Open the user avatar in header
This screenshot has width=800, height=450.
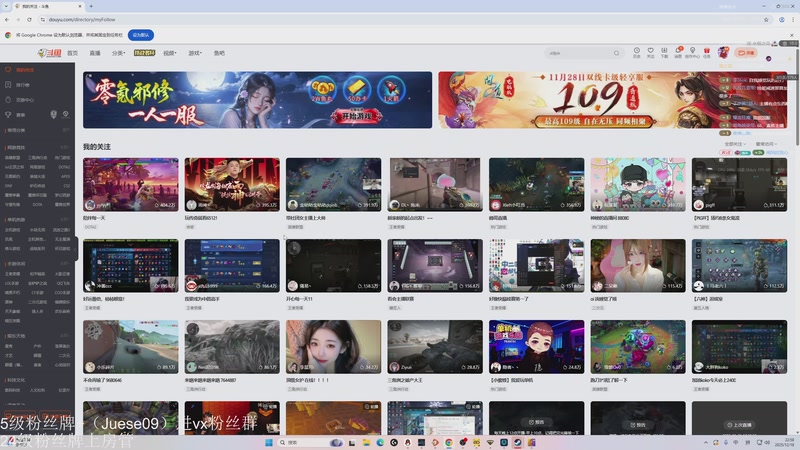(723, 52)
